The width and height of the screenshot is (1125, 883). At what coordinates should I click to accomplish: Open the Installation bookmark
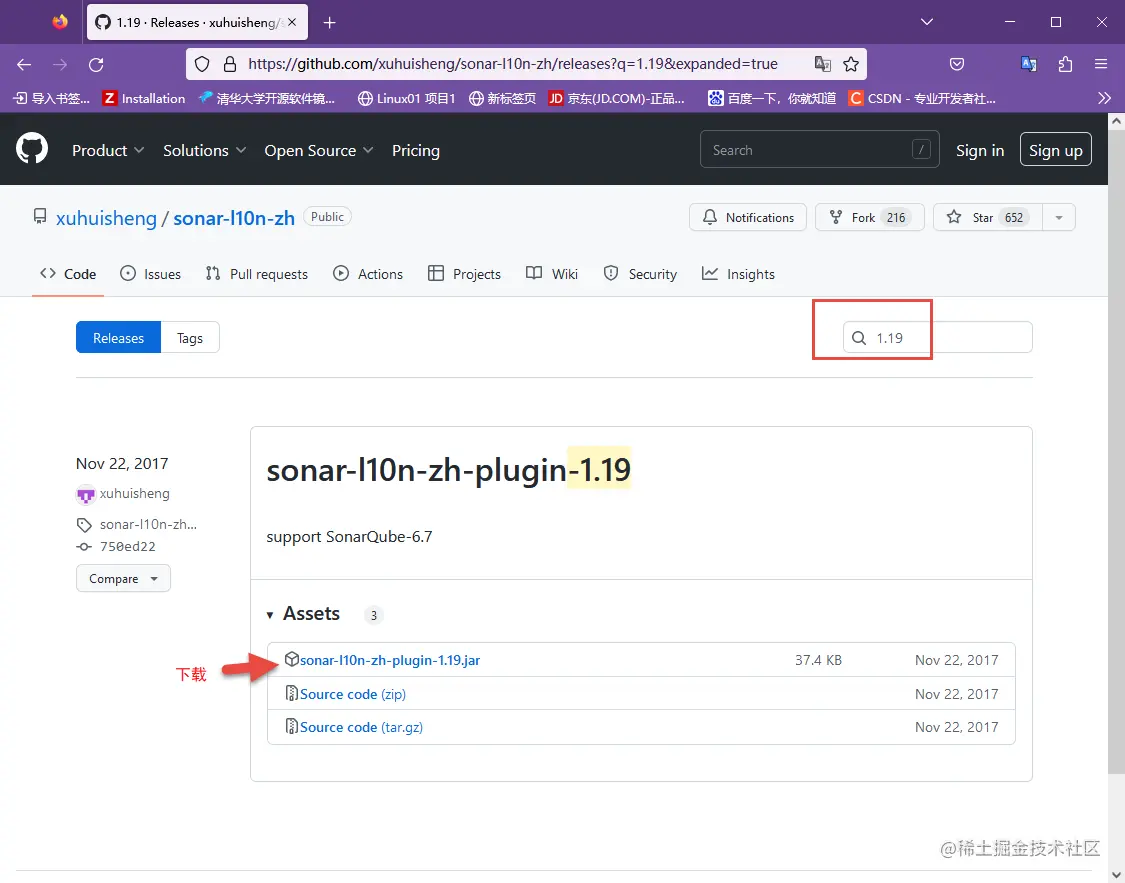click(144, 98)
